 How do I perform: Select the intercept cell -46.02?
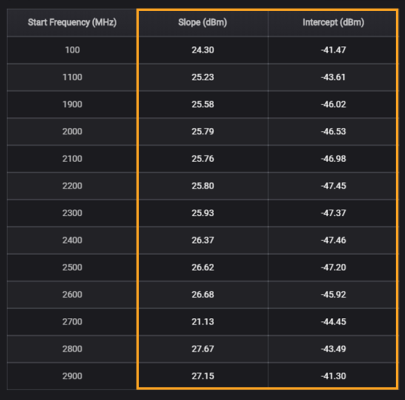tap(333, 104)
